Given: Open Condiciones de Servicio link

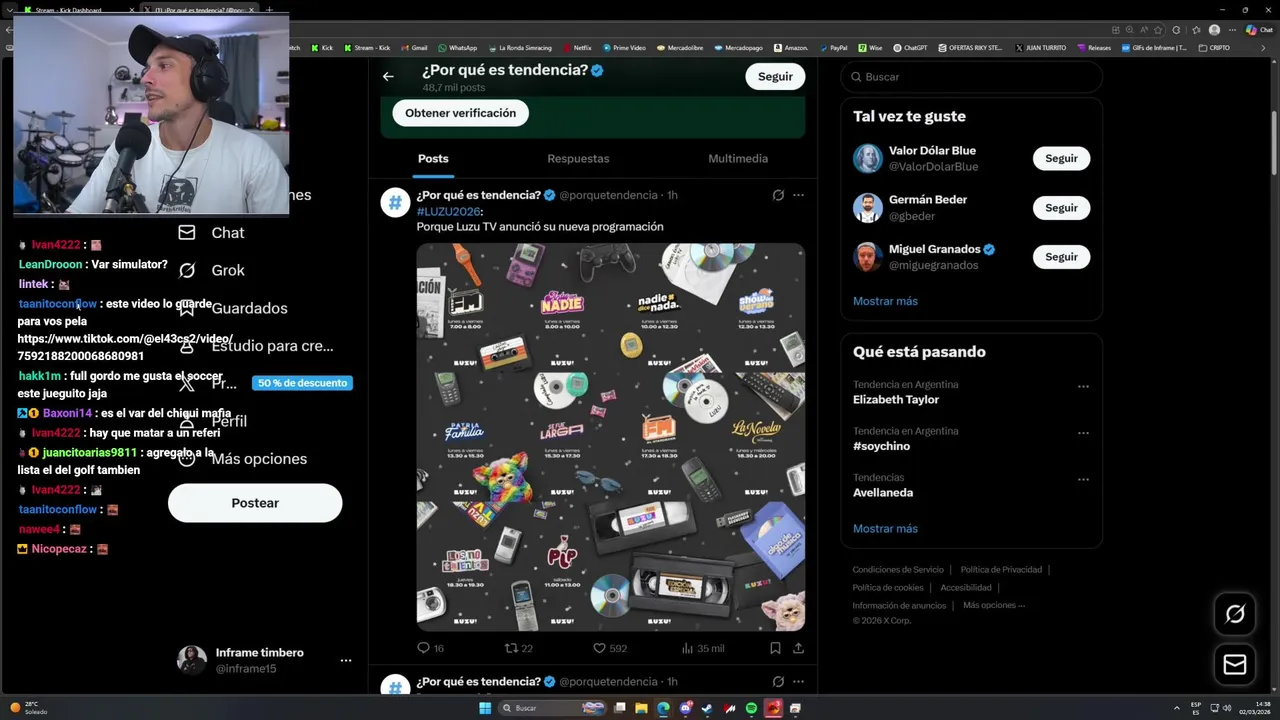Looking at the screenshot, I should [897, 570].
